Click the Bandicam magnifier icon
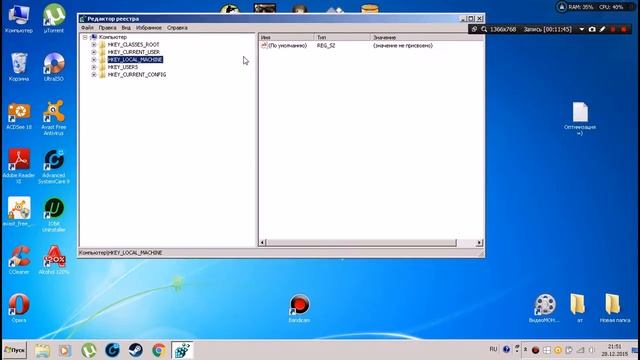 (x=484, y=29)
